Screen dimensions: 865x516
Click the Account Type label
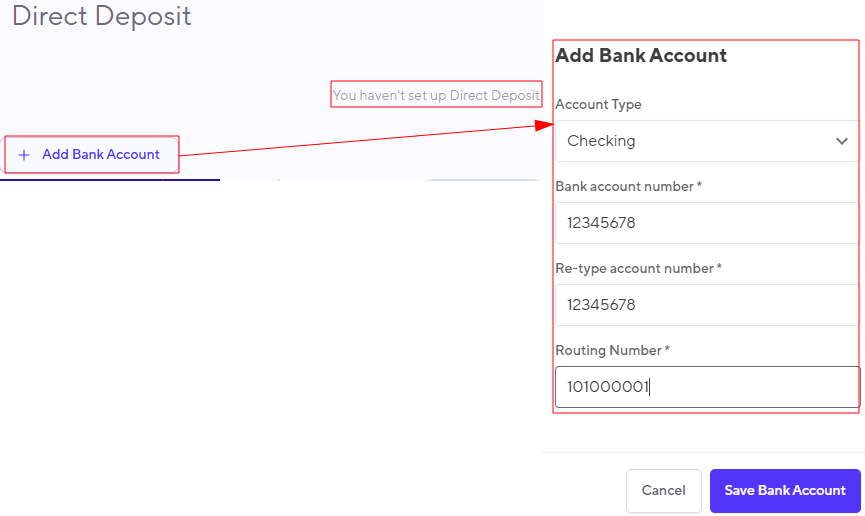[599, 104]
